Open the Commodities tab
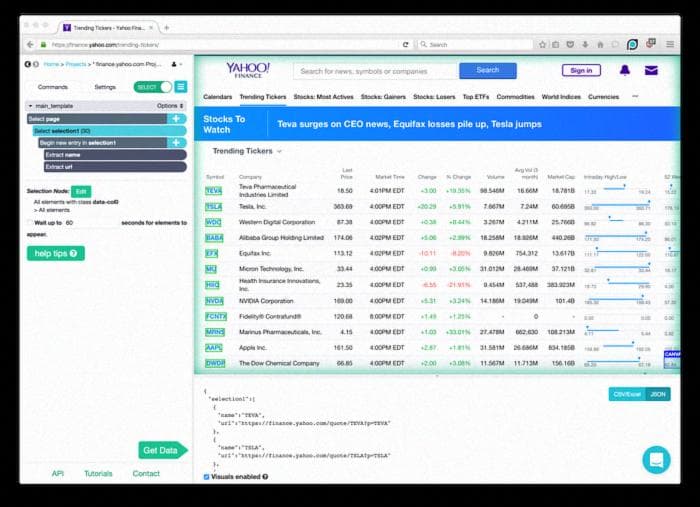The width and height of the screenshot is (700, 507). click(515, 97)
